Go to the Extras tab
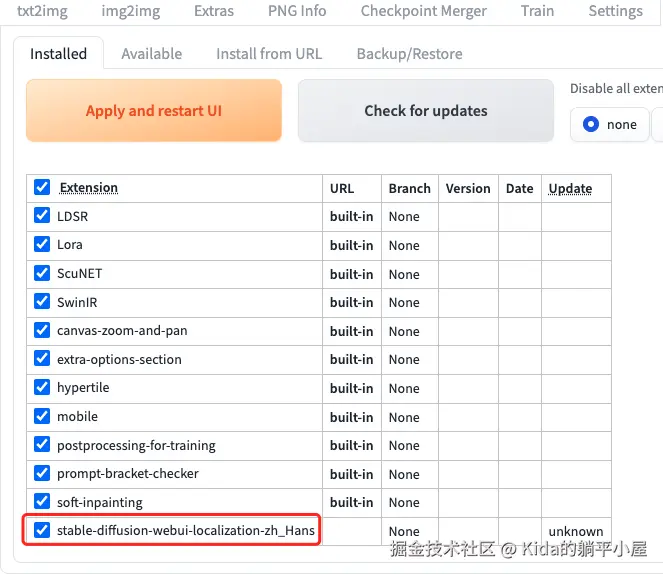Image resolution: width=663 pixels, height=574 pixels. [x=214, y=11]
